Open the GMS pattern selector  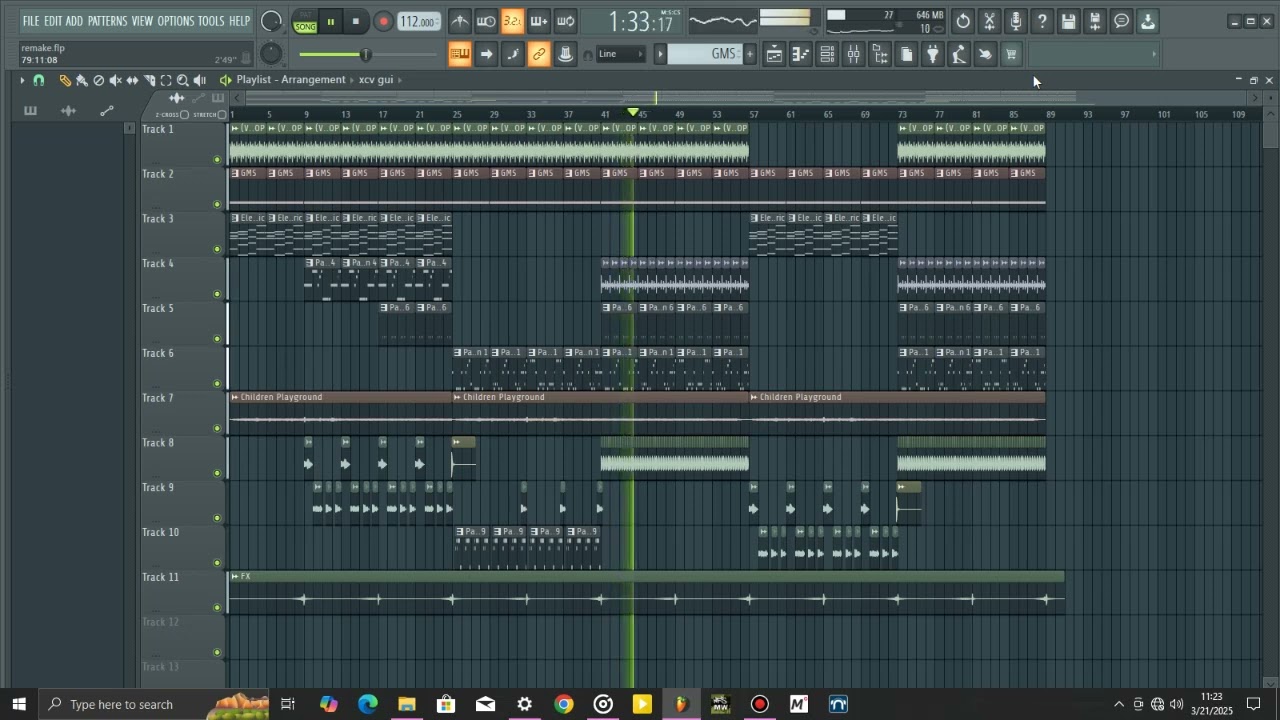click(705, 54)
